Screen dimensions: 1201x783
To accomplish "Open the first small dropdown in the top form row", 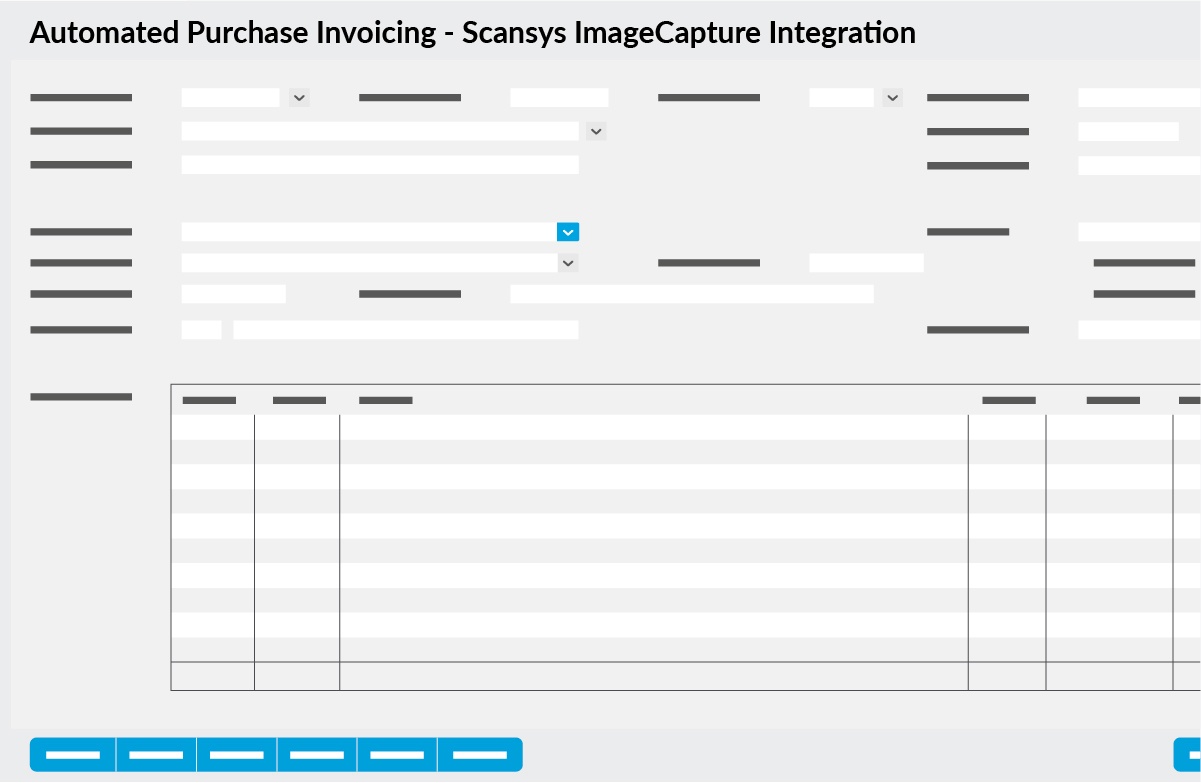I will pyautogui.click(x=299, y=98).
